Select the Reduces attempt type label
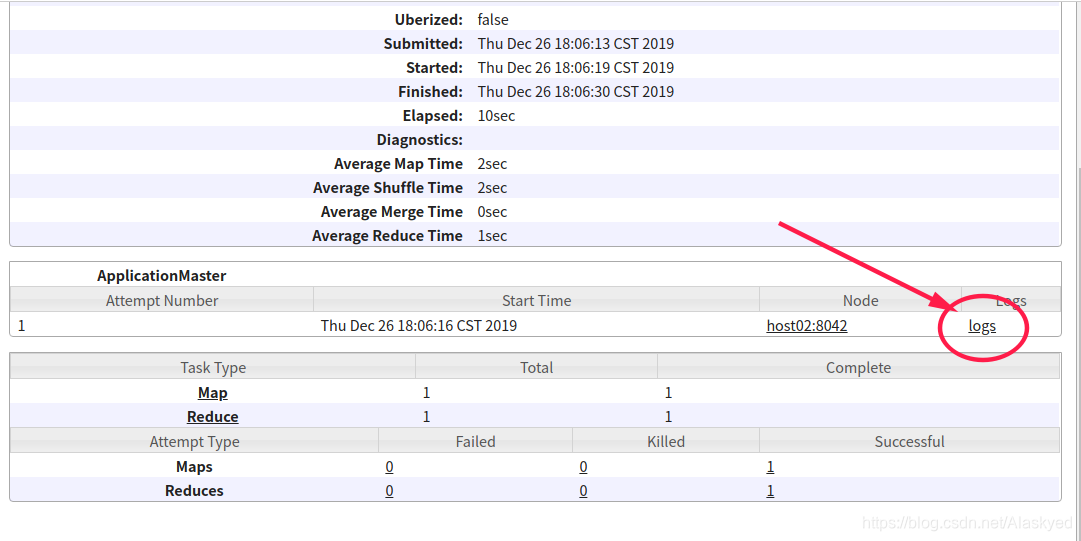This screenshot has width=1081, height=541. (194, 491)
